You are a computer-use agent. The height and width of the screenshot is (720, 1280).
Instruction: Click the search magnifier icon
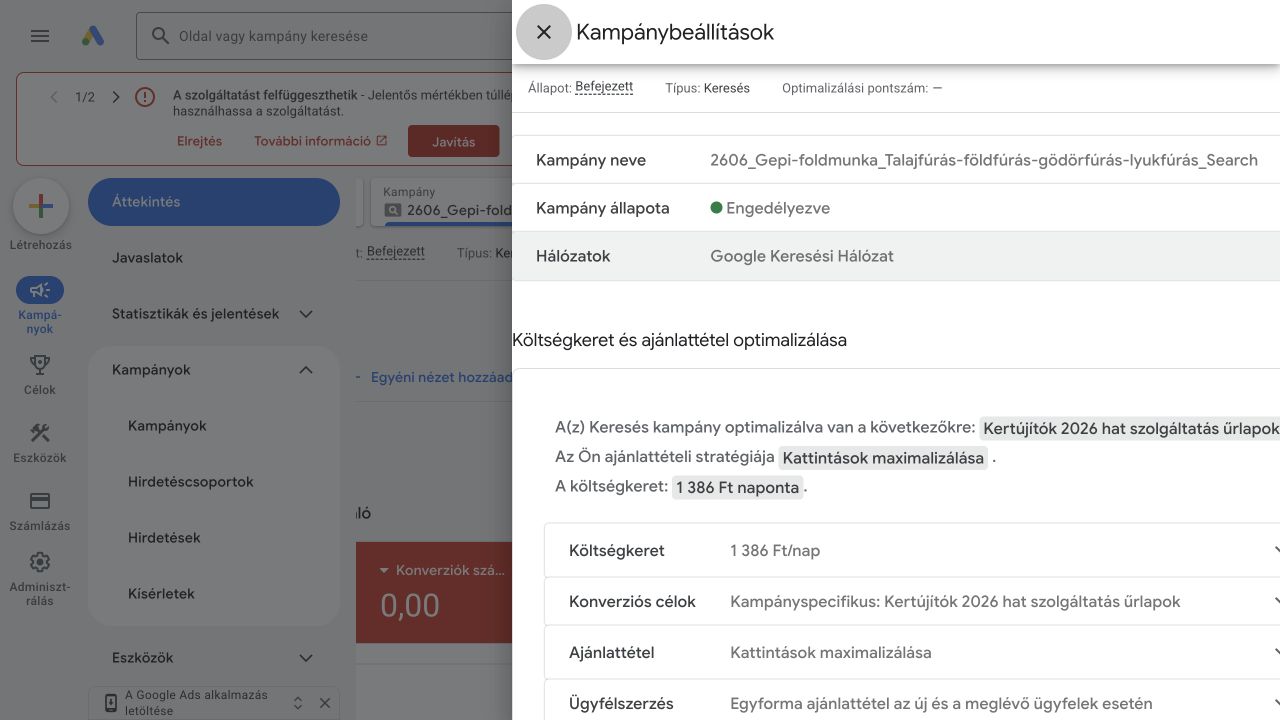160,36
